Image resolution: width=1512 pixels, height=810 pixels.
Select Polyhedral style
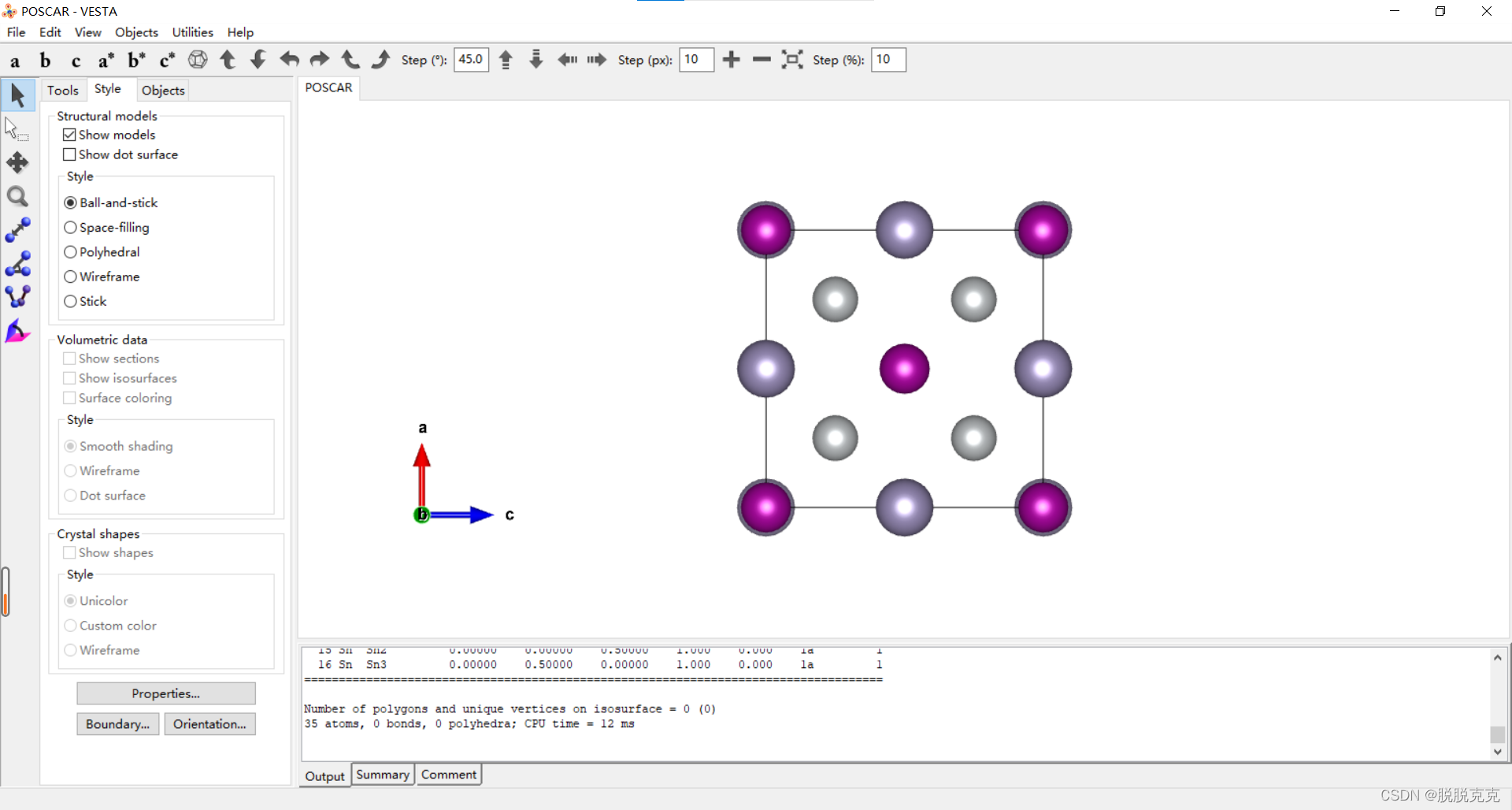pos(70,252)
